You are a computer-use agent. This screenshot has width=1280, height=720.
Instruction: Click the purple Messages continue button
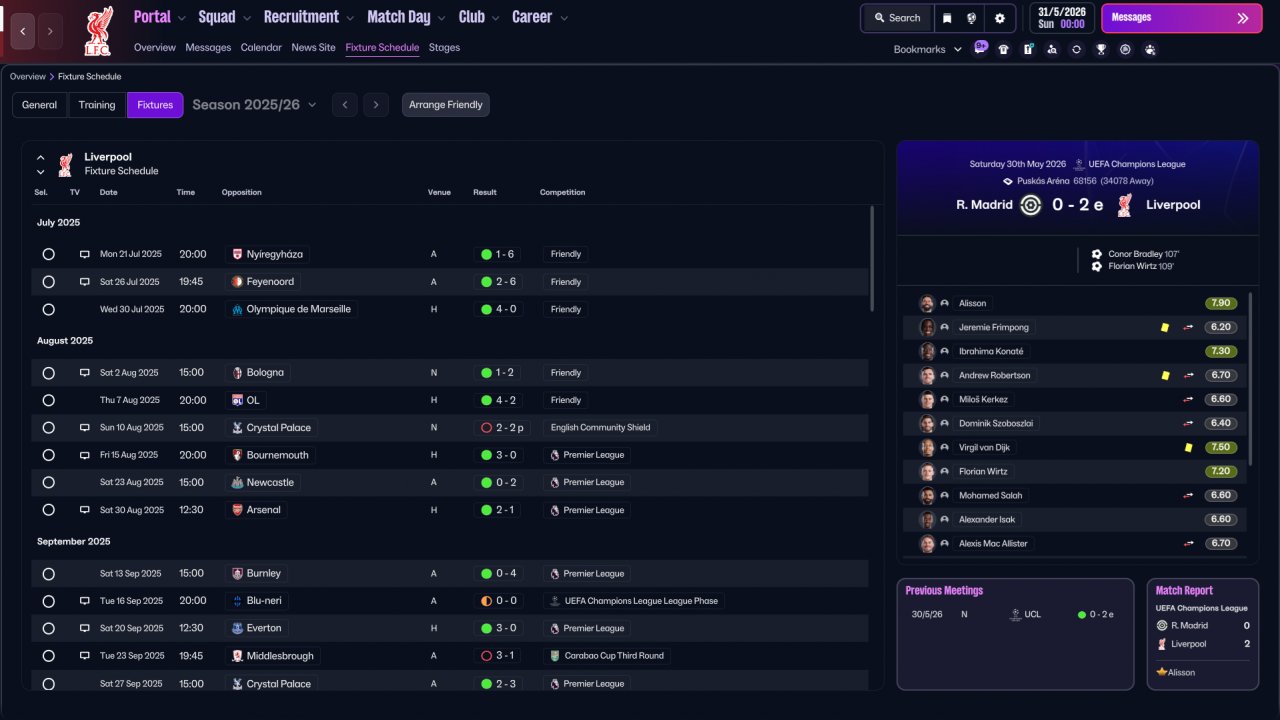1181,18
